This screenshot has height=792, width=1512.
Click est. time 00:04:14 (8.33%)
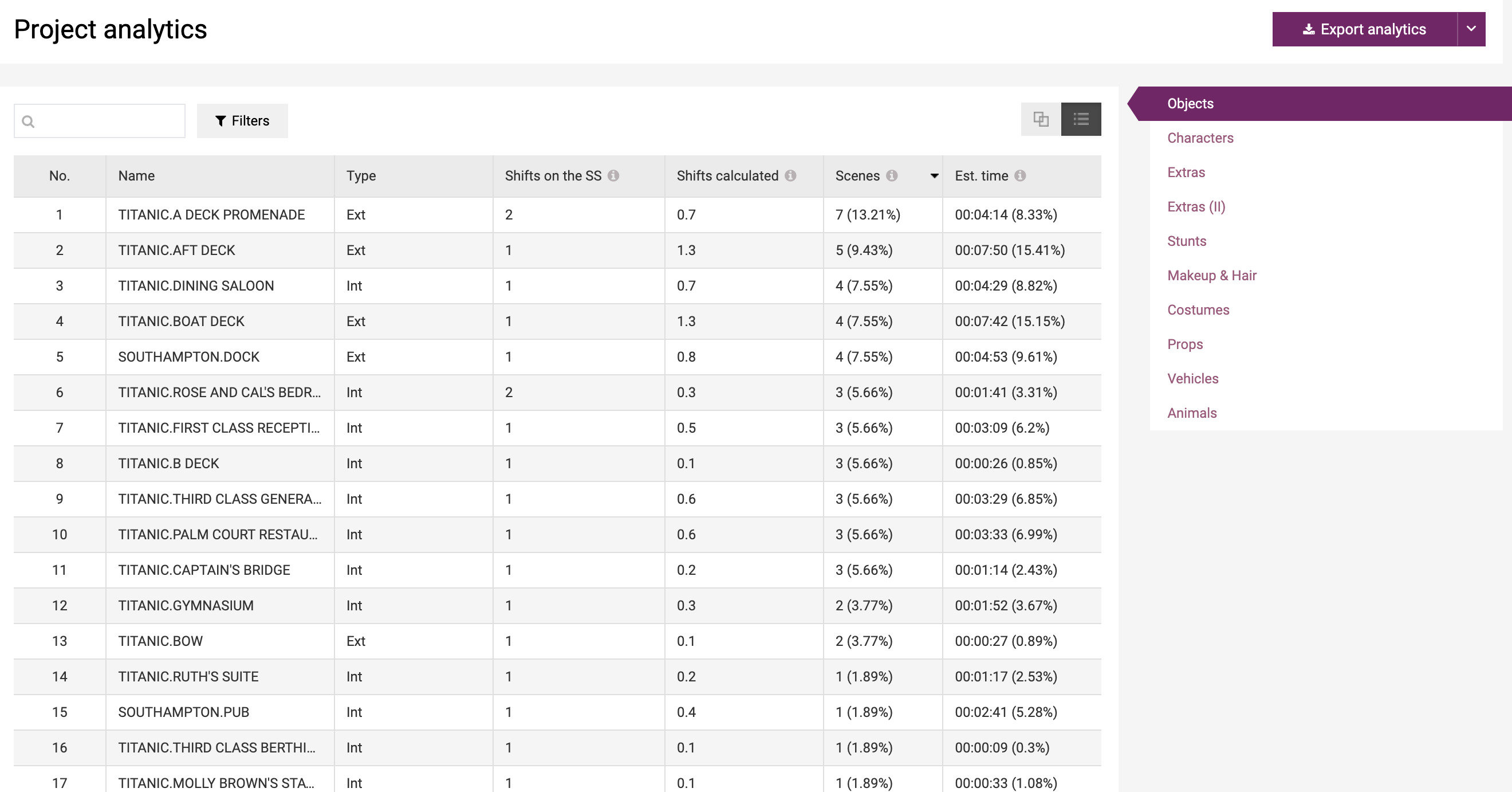[1006, 215]
